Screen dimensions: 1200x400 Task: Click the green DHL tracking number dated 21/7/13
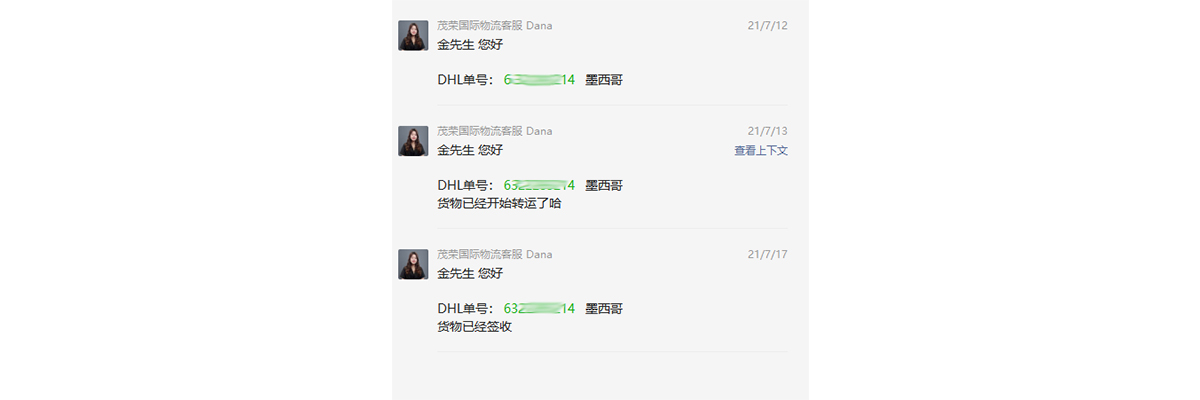[539, 185]
